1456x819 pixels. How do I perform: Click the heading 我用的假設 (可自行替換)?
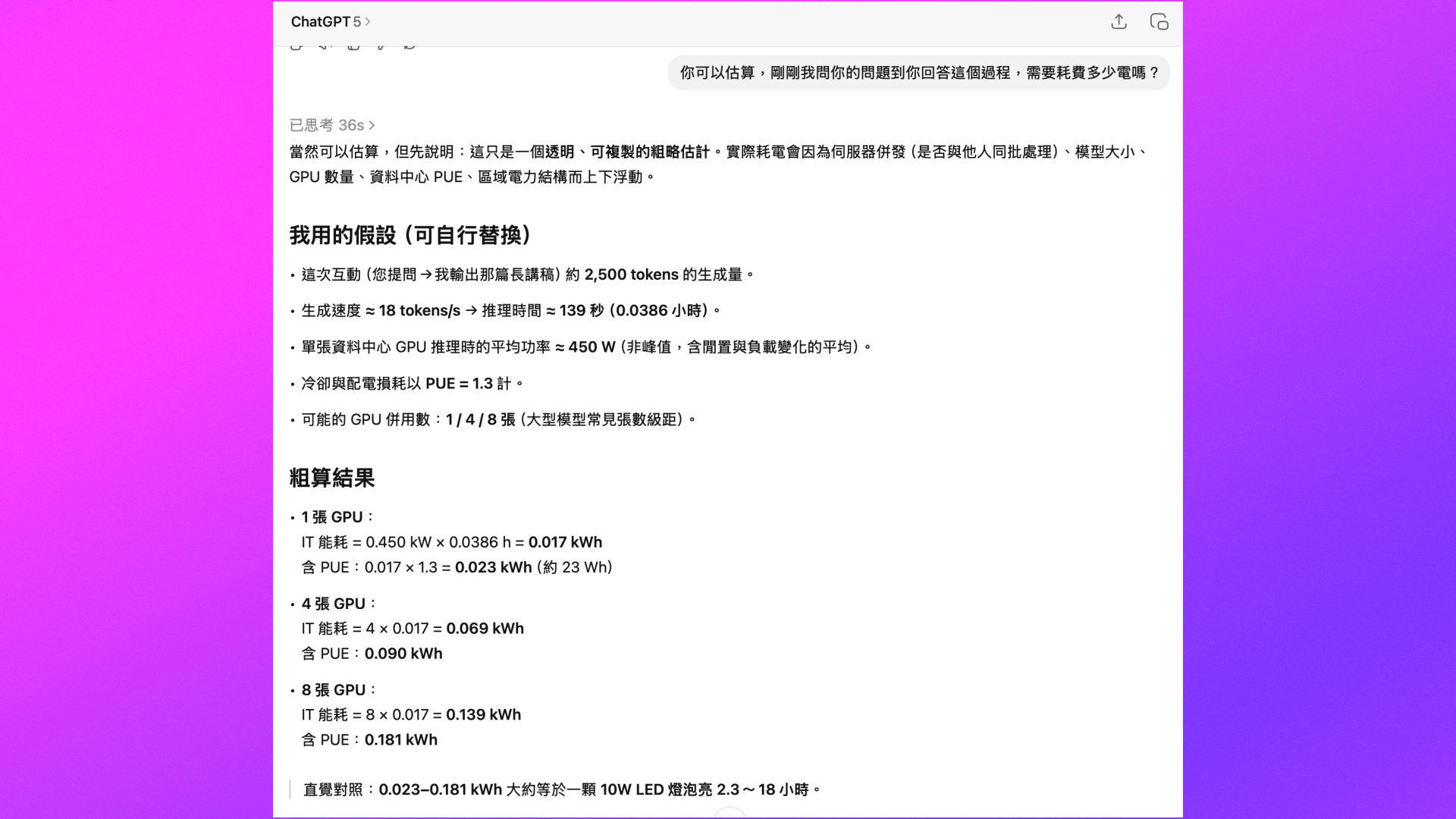point(410,235)
